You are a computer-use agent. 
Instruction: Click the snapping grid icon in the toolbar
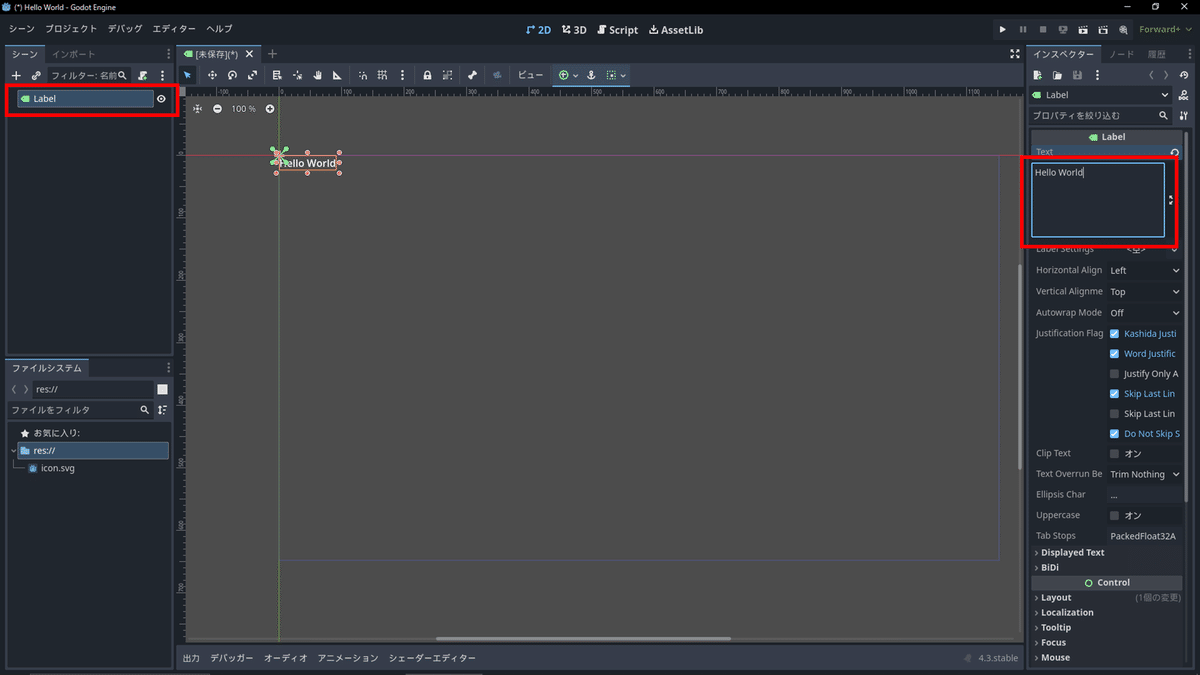coord(384,75)
